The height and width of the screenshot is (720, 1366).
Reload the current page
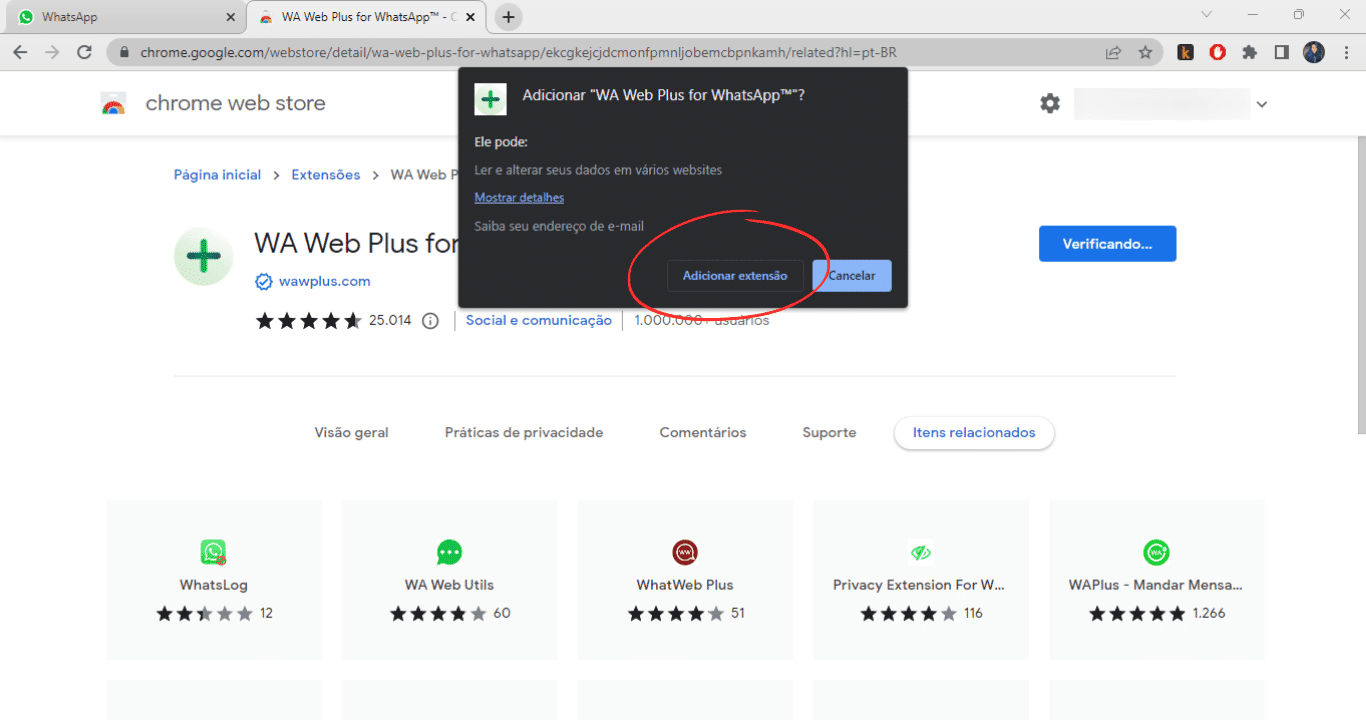[x=85, y=52]
